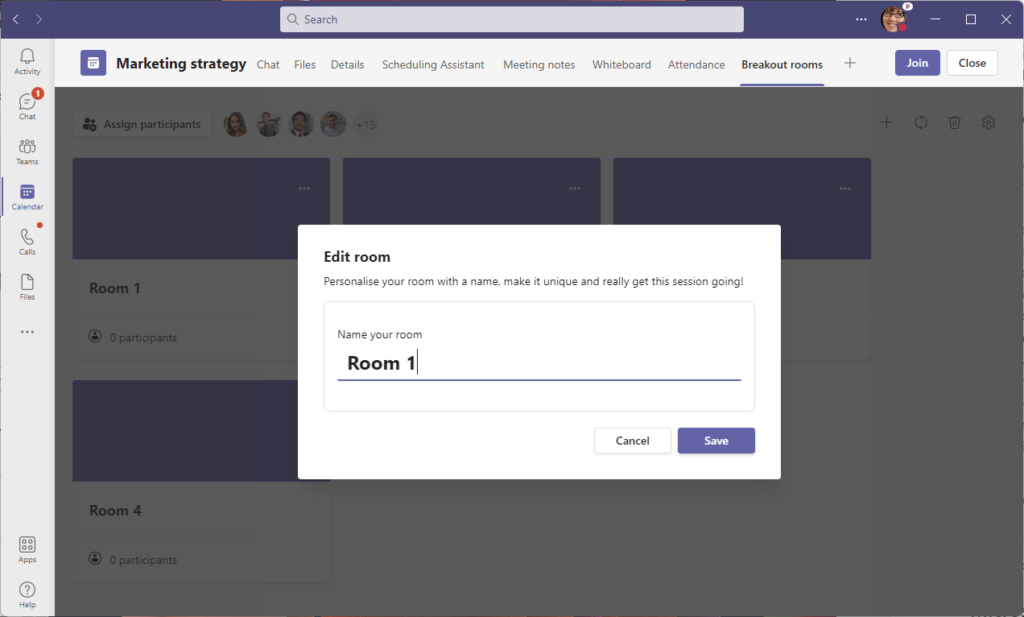Open the Attendance tab

(x=696, y=65)
